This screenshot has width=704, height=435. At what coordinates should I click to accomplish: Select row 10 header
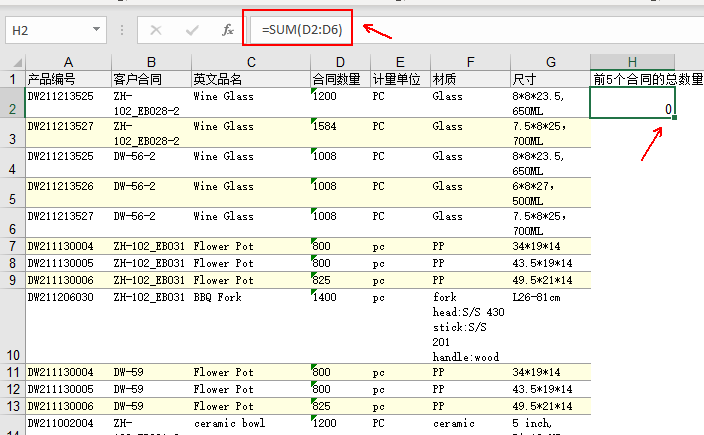coord(13,326)
